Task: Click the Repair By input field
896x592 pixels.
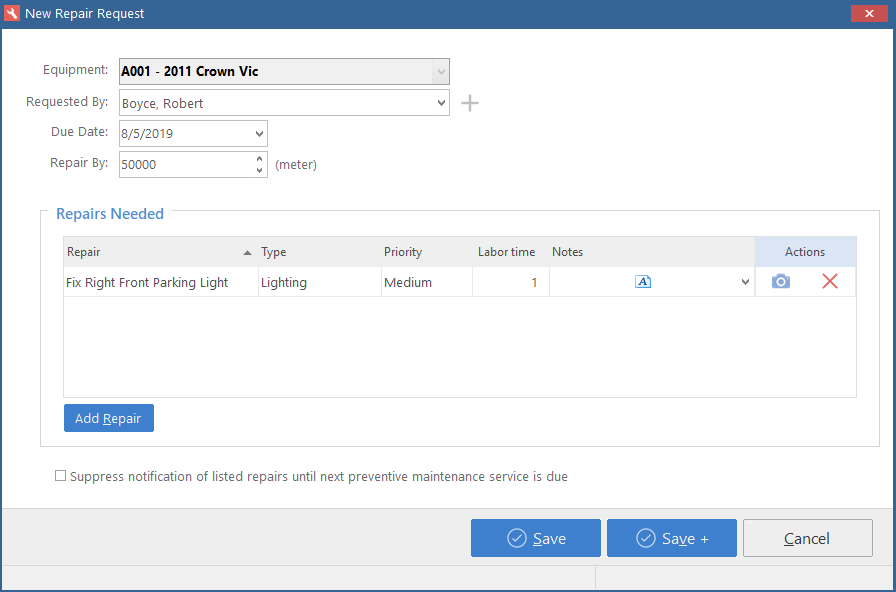Action: [x=187, y=165]
